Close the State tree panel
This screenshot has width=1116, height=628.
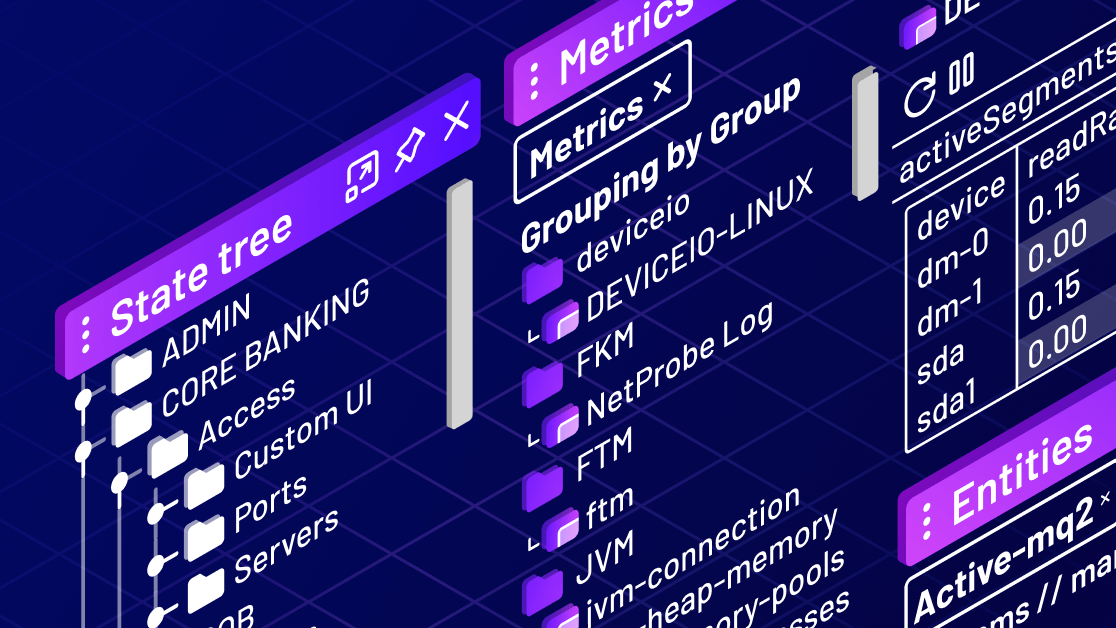pyautogui.click(x=456, y=122)
